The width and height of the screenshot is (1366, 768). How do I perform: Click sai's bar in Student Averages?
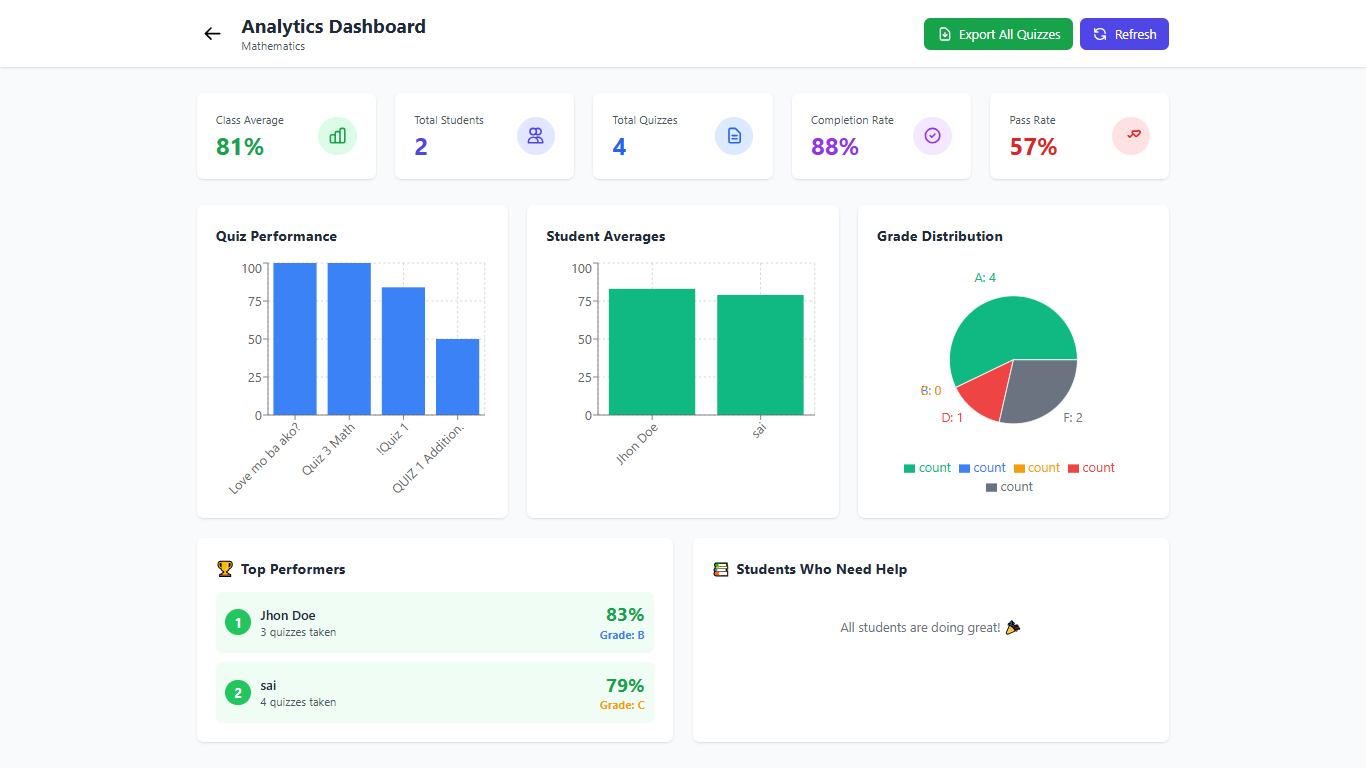[x=760, y=355]
